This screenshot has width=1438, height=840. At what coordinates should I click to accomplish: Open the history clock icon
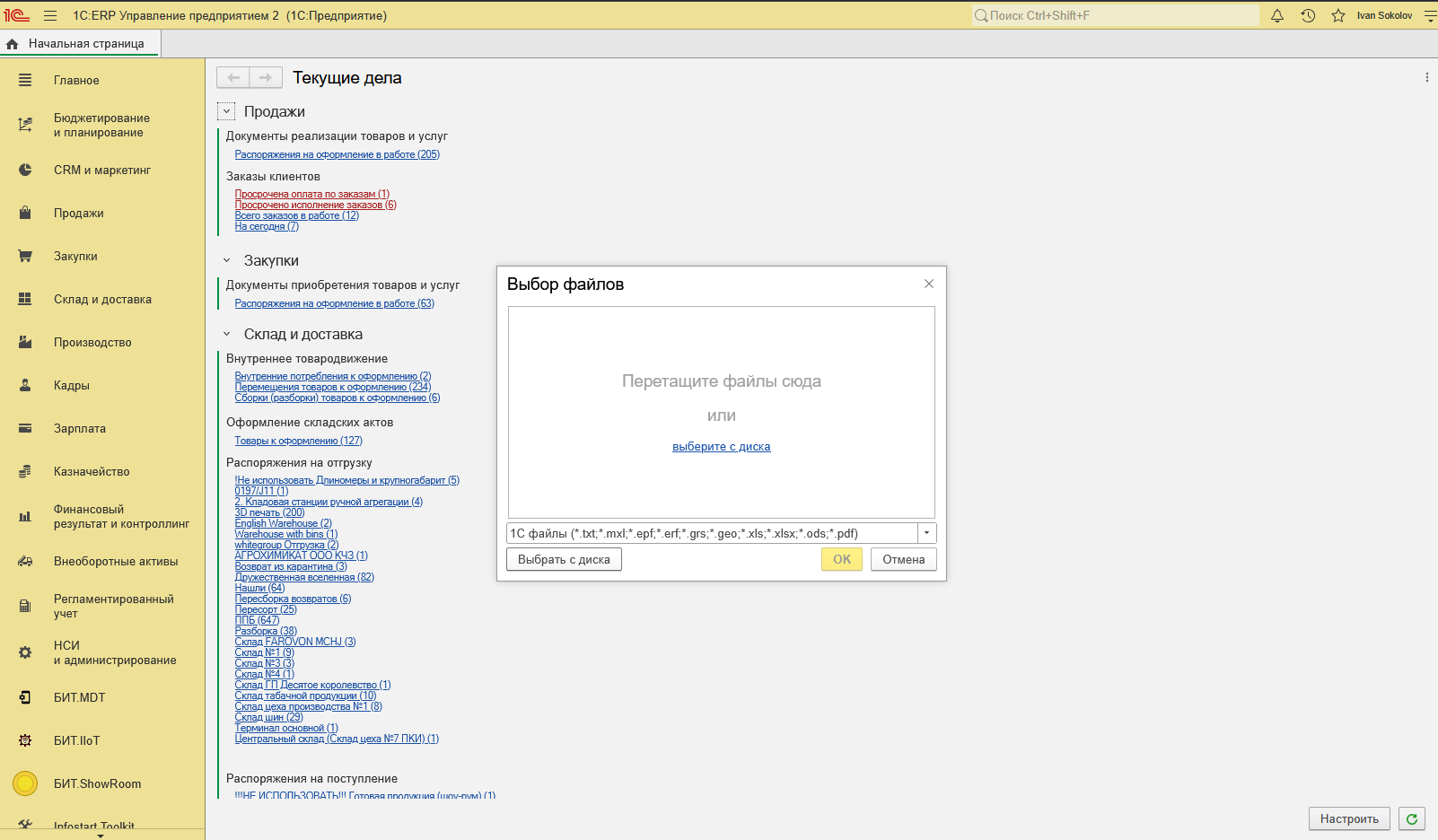click(1308, 15)
